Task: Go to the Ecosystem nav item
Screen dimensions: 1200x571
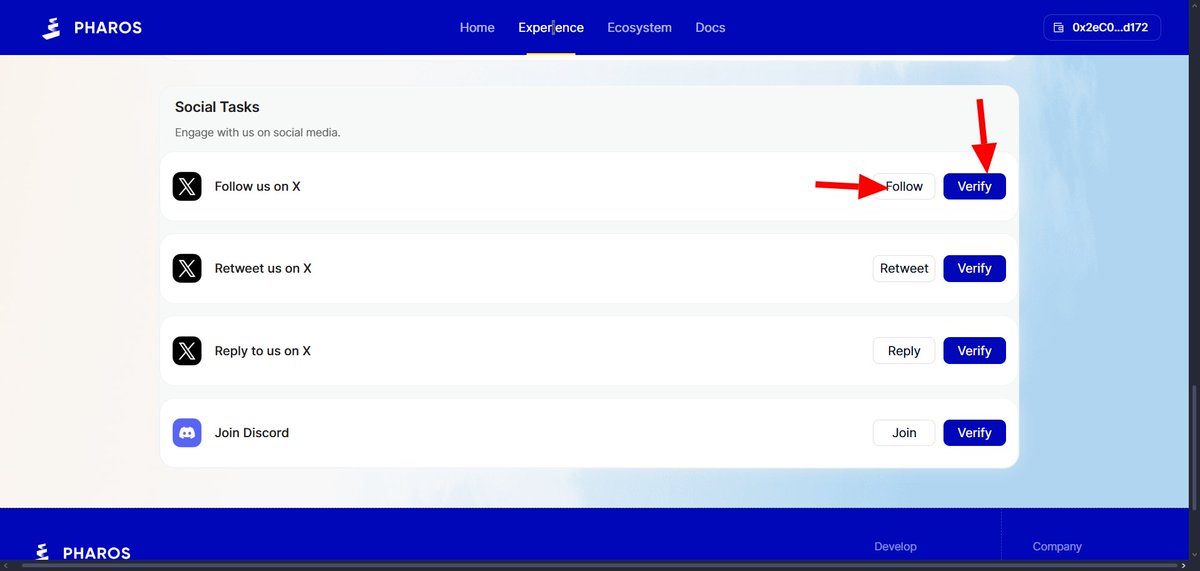Action: click(639, 27)
